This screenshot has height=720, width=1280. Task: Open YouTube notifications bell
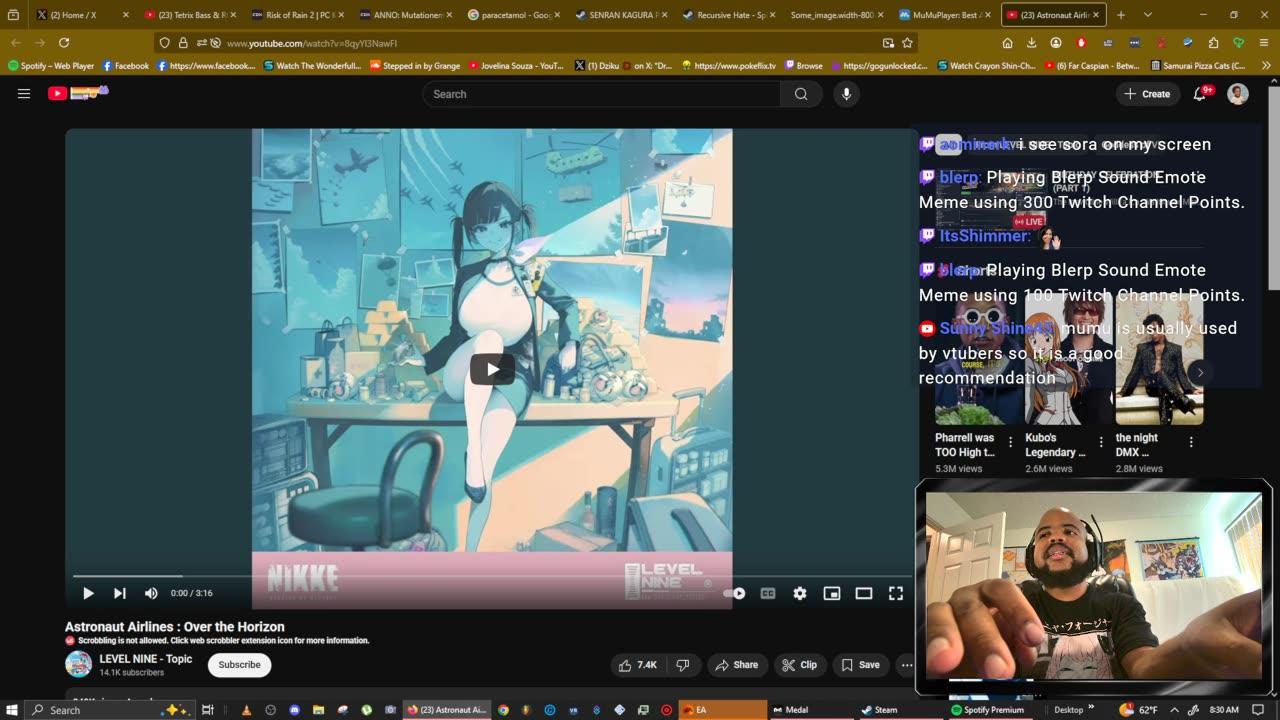(1200, 94)
